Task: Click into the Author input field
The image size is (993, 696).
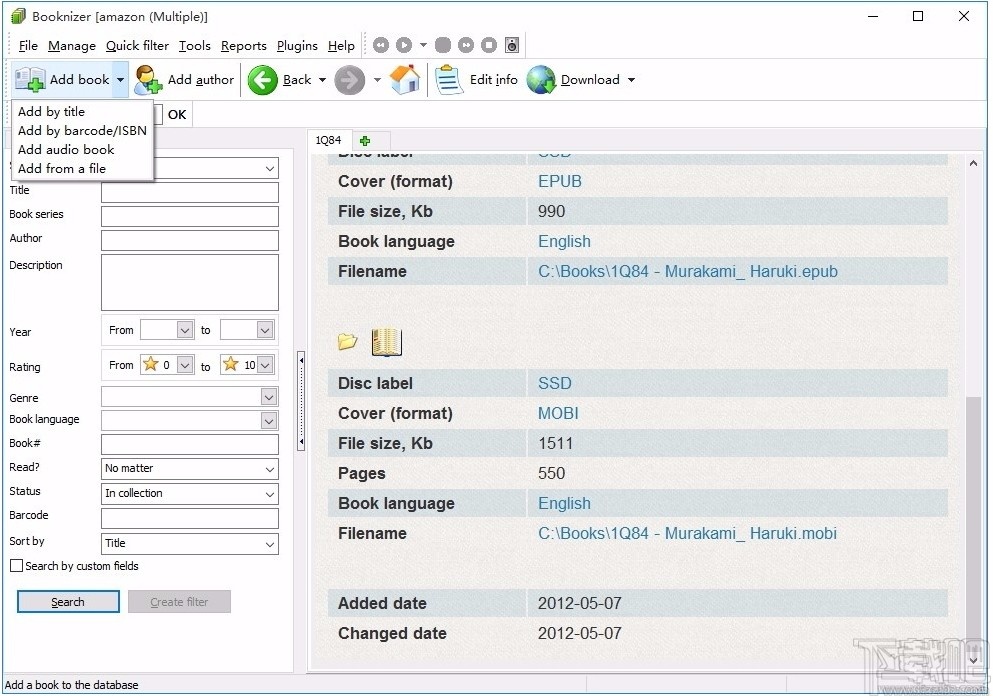Action: point(189,240)
